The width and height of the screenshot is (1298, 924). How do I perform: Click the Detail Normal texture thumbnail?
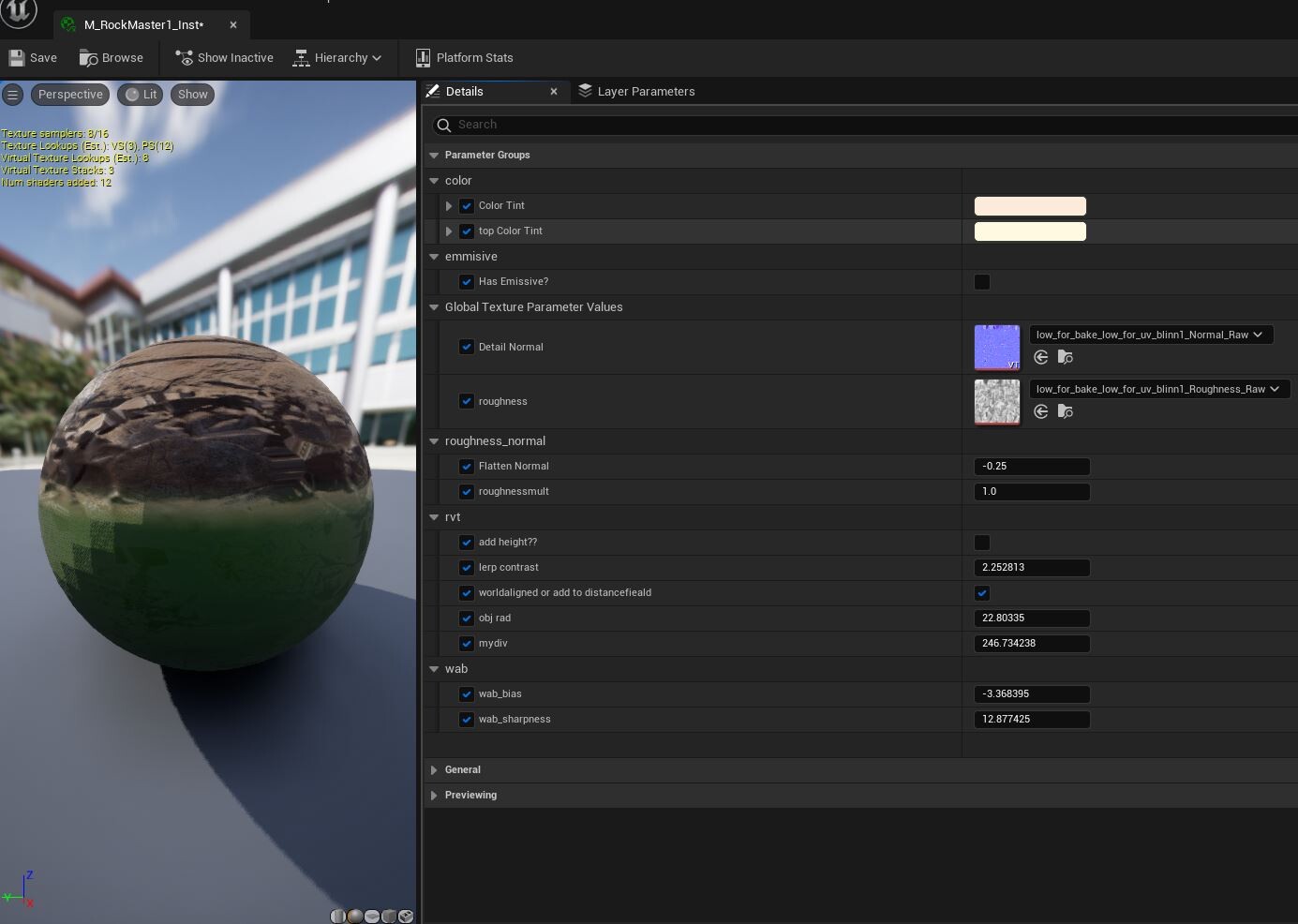pos(997,348)
